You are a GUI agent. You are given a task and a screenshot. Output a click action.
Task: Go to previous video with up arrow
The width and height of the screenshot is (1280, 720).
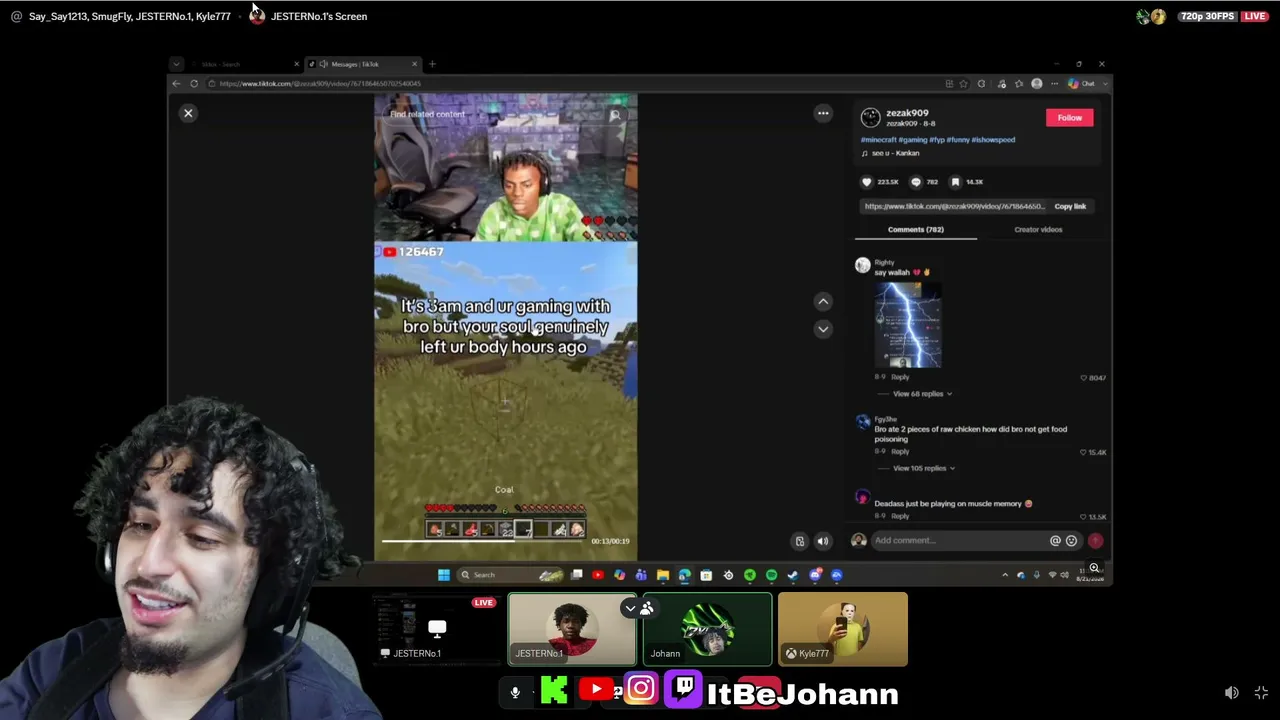click(x=823, y=301)
